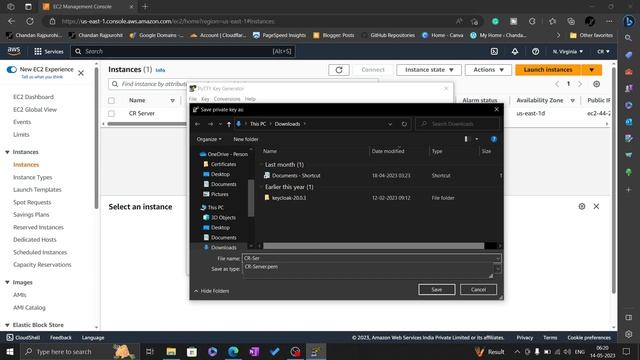This screenshot has height=360, width=640.
Task: Click Save in the Save dialog
Action: (436, 289)
